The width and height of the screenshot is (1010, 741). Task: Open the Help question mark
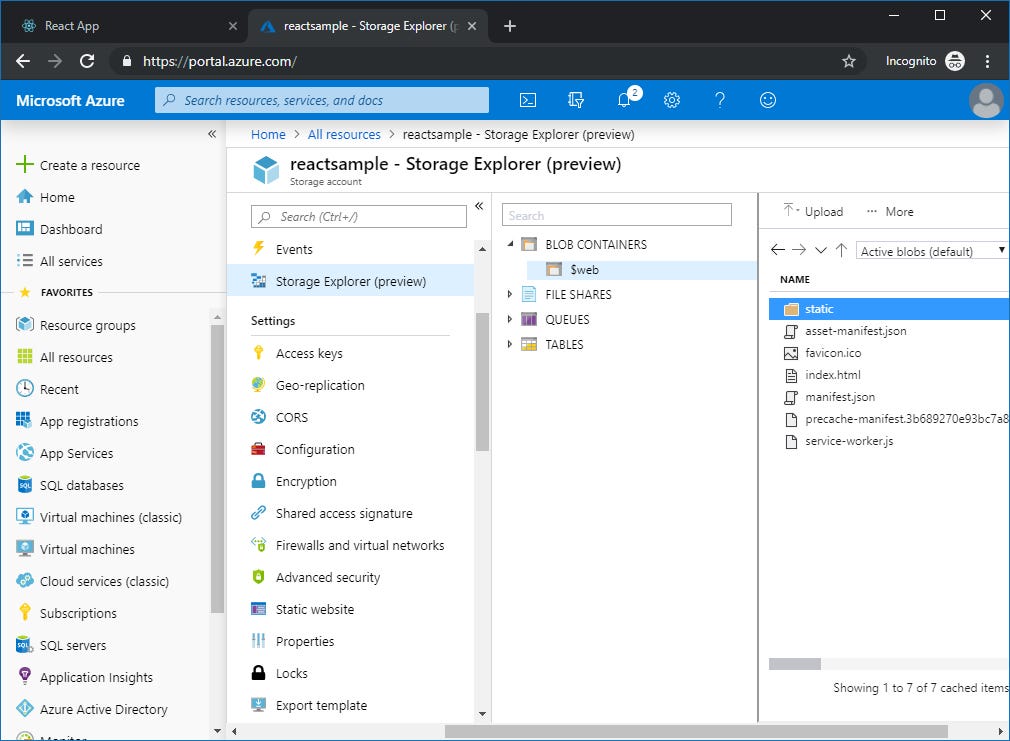(x=720, y=100)
